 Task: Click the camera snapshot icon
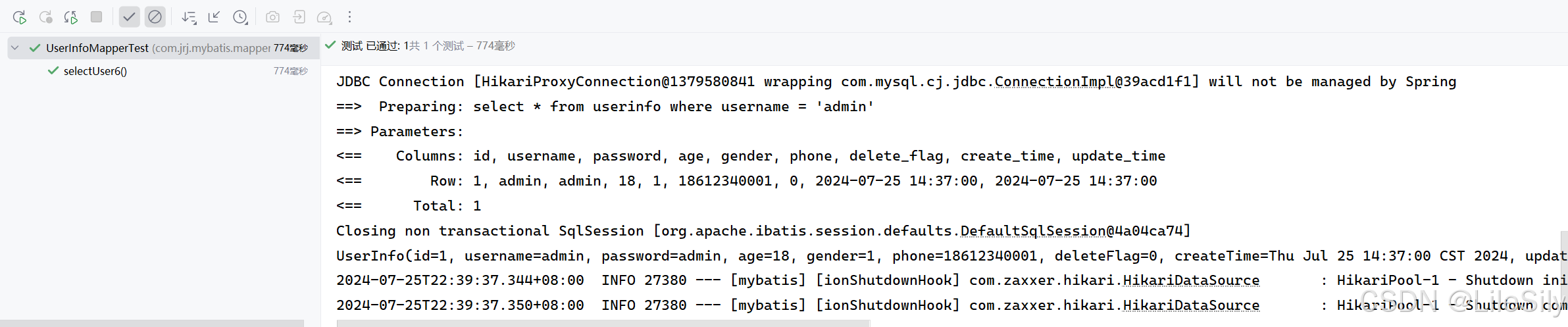pyautogui.click(x=272, y=17)
